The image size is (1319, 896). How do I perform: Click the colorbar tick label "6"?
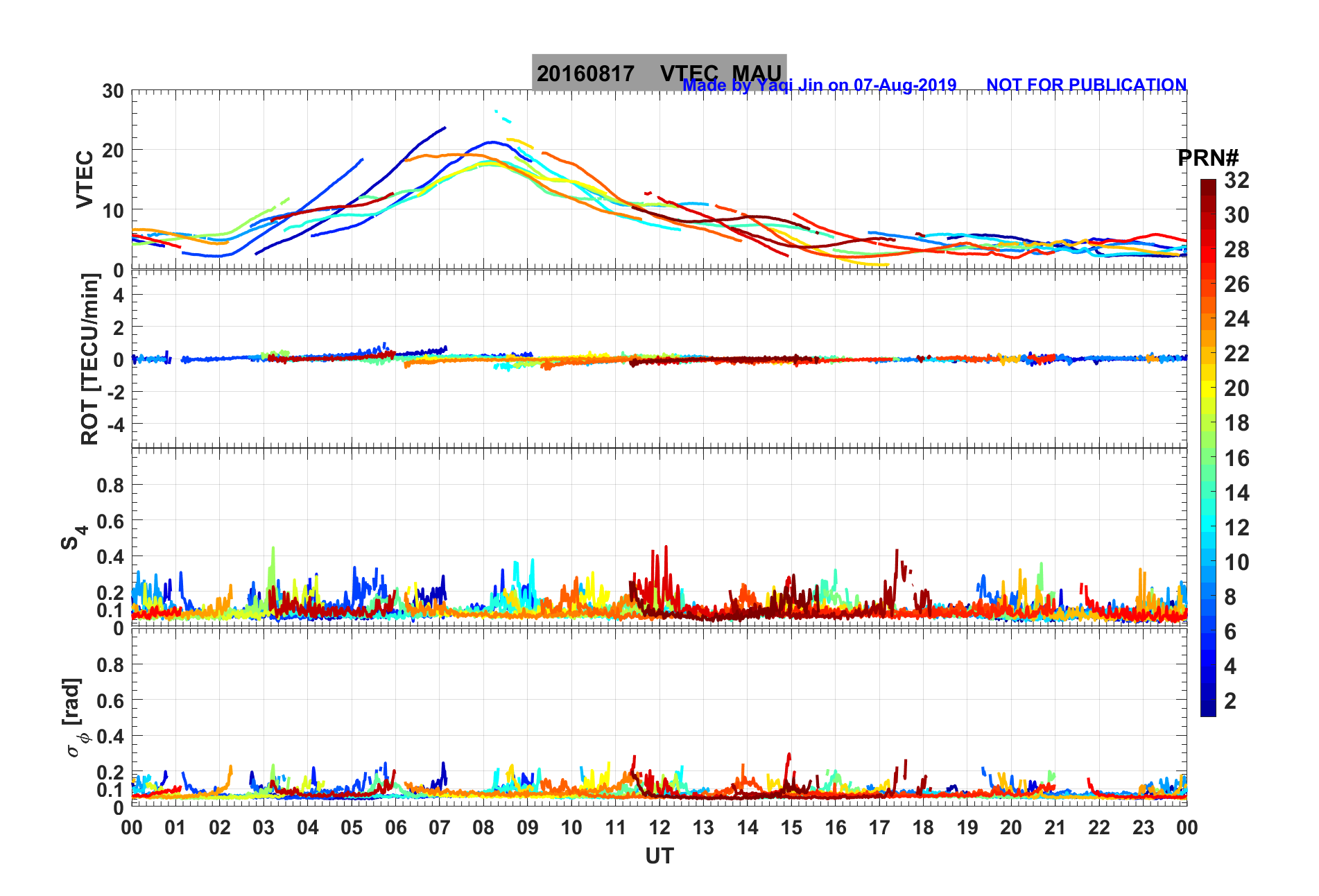click(x=1230, y=632)
